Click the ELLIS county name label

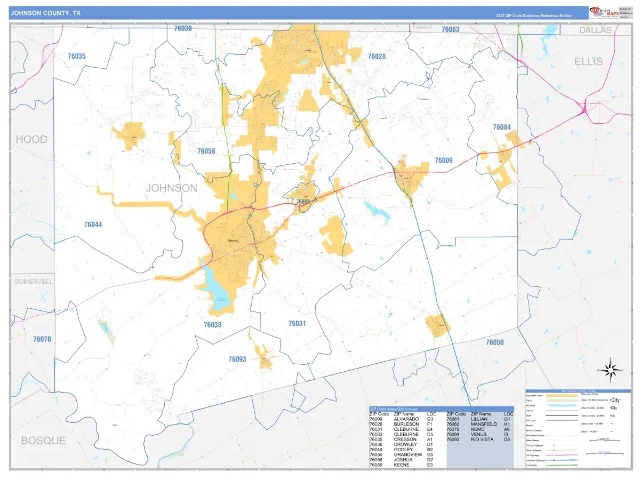click(588, 62)
